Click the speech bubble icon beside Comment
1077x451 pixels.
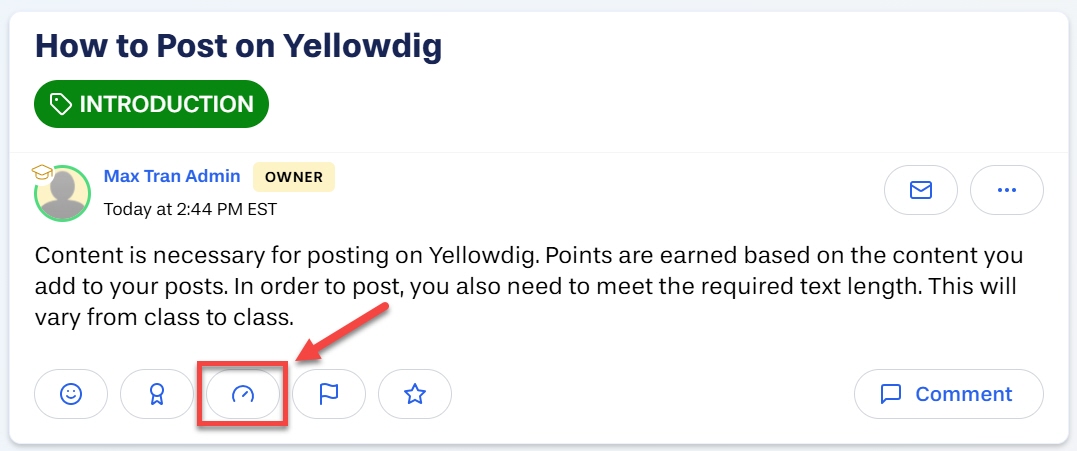[891, 395]
